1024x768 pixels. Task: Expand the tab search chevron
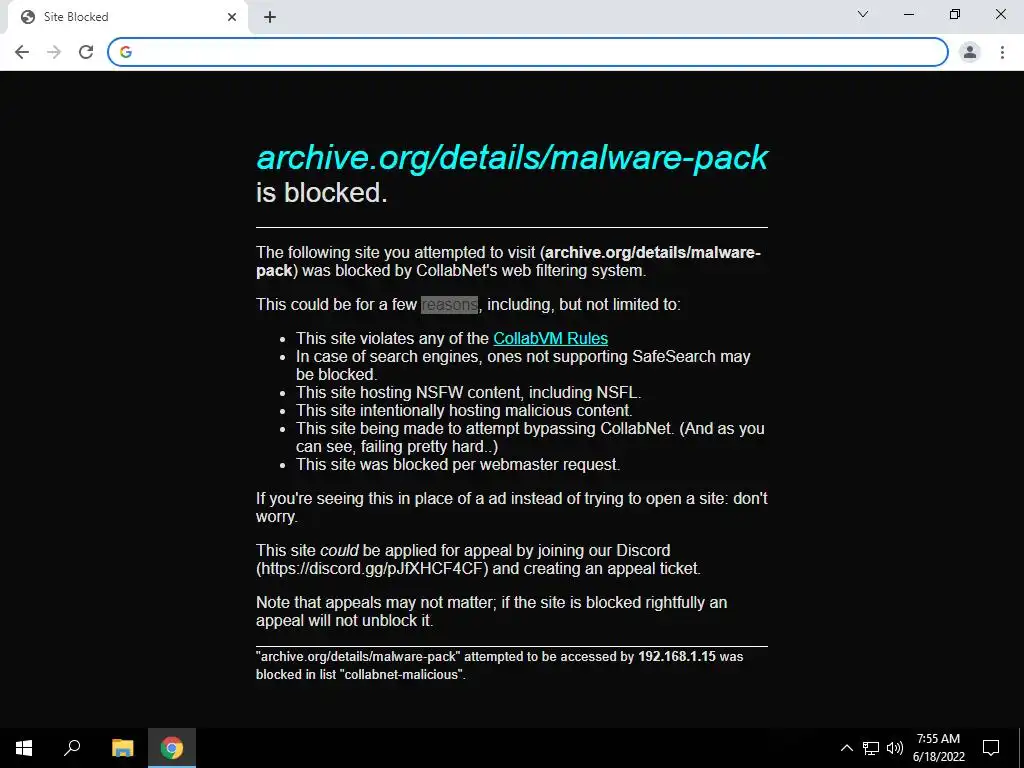pos(863,14)
